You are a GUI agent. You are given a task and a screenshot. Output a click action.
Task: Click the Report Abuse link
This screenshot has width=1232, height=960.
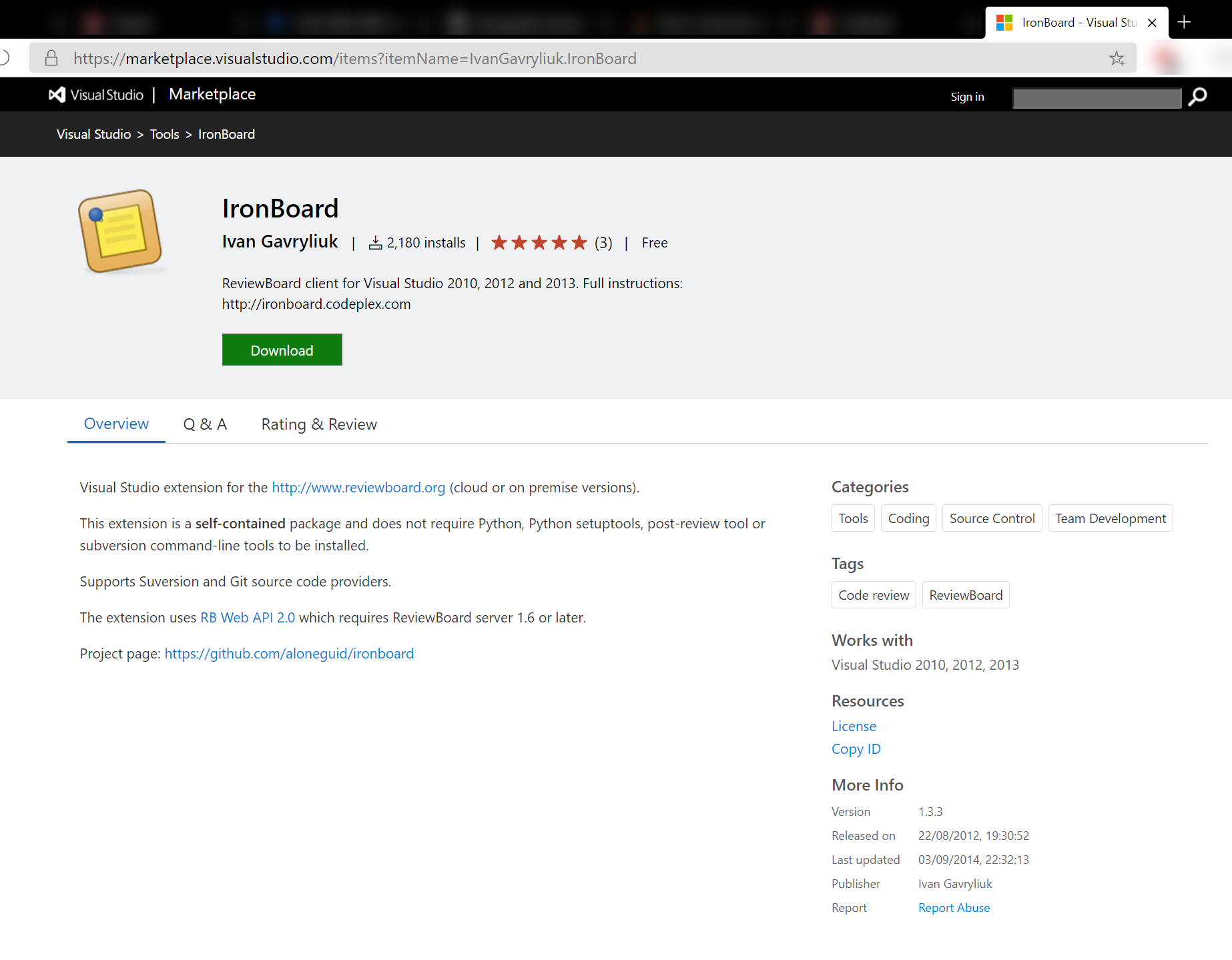tap(954, 908)
